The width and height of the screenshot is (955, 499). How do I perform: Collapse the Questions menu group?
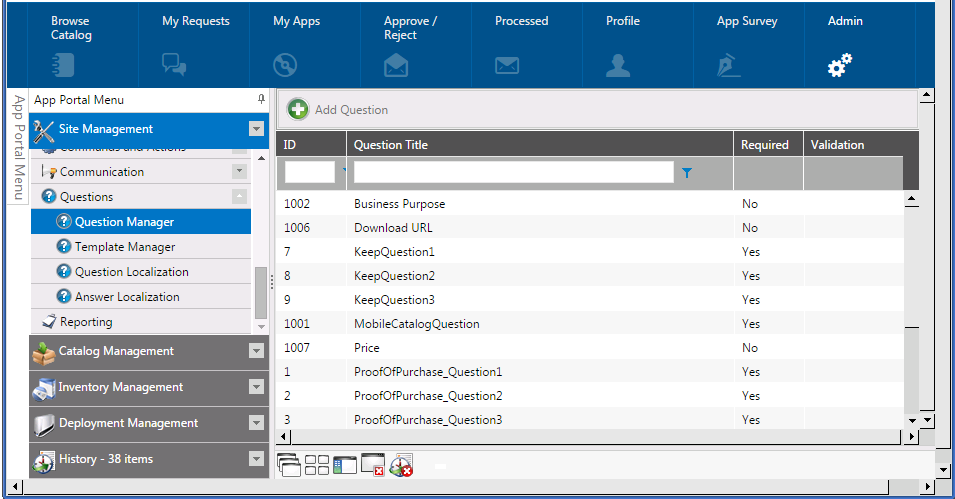click(239, 197)
